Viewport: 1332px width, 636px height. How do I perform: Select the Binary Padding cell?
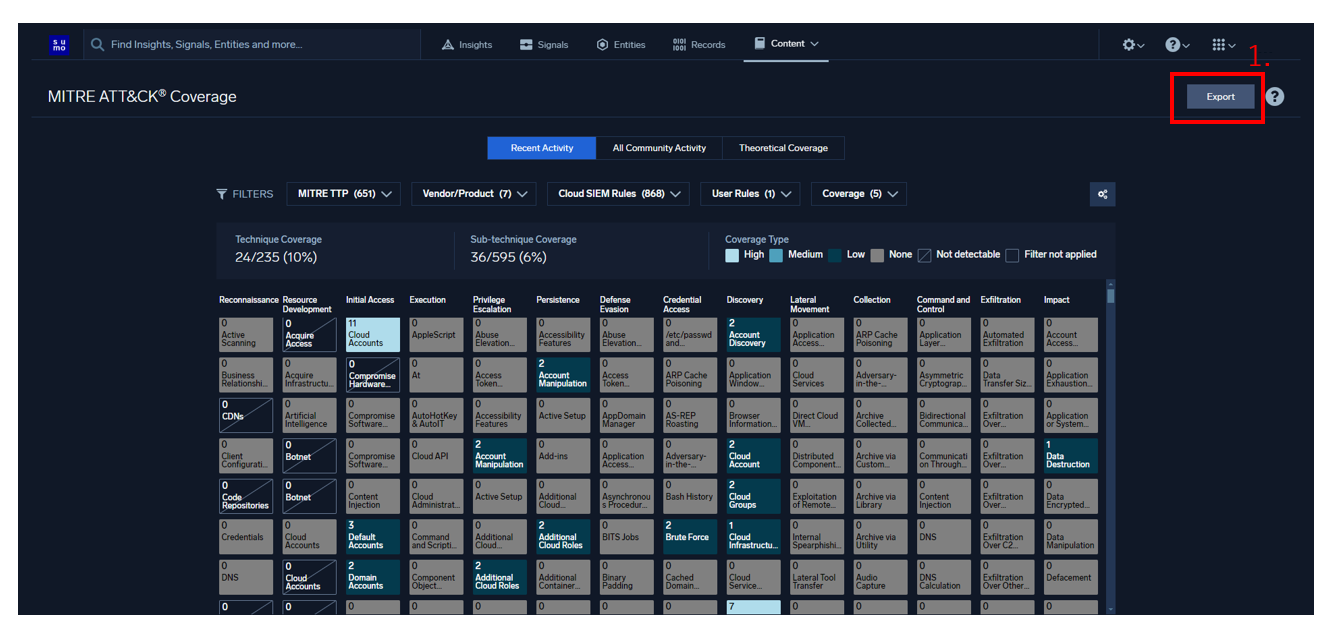coord(627,577)
